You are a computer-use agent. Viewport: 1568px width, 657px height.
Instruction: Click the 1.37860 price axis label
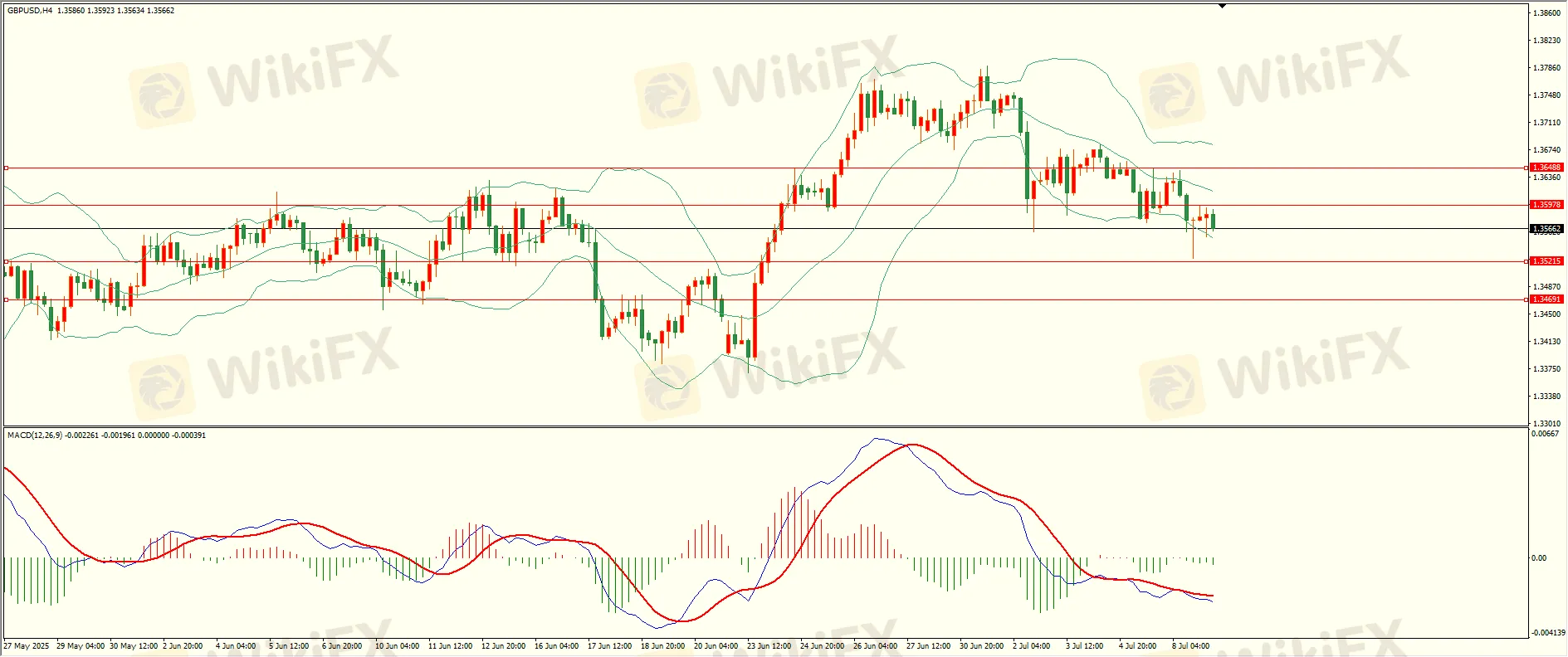(x=1546, y=68)
